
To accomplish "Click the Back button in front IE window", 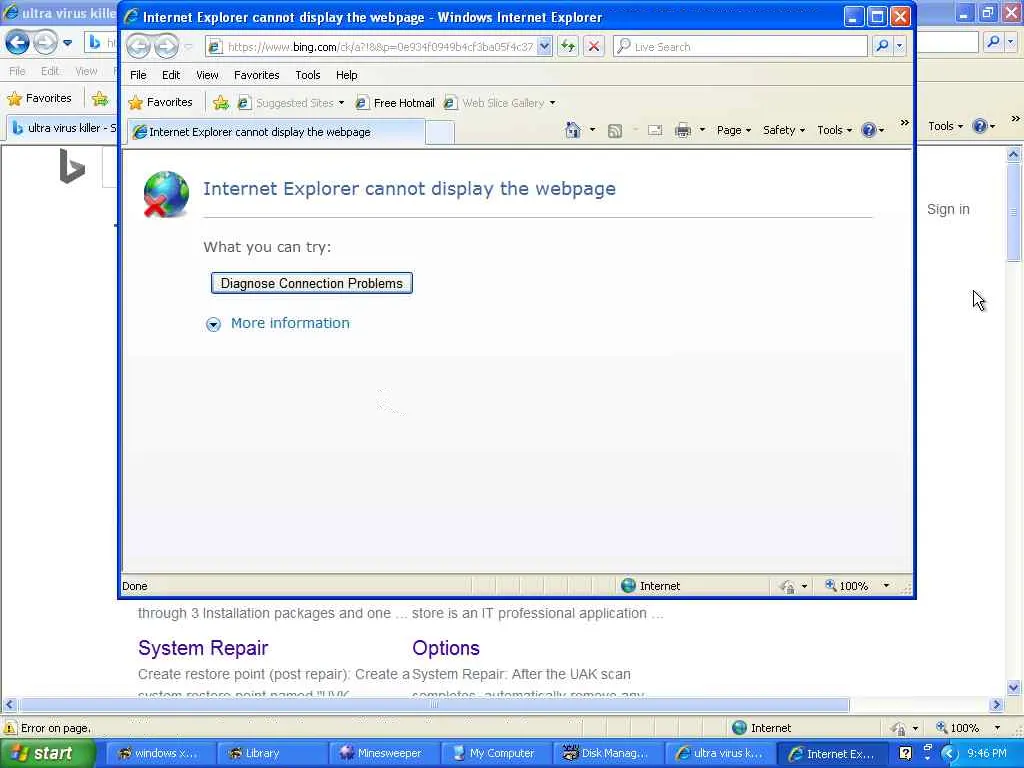I will [x=138, y=46].
